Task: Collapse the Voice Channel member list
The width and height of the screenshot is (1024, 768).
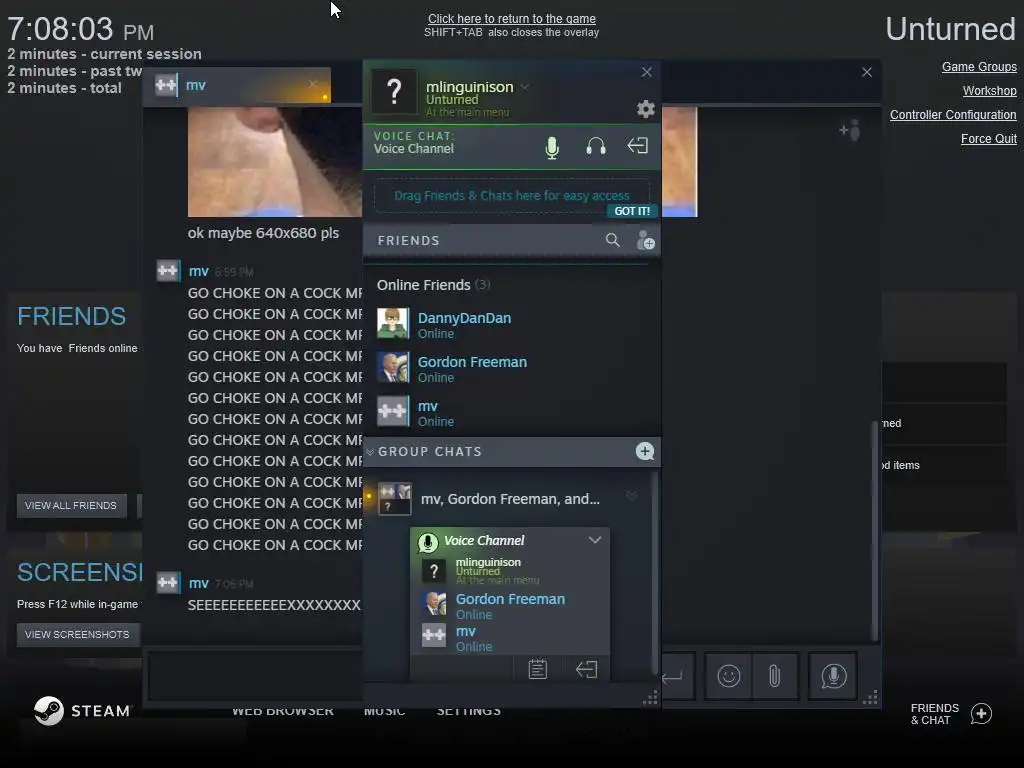Action: 594,540
